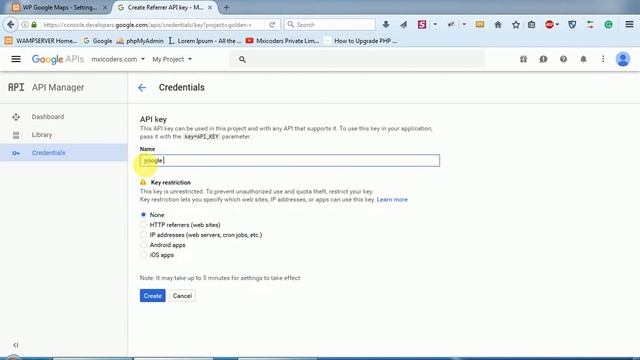Open the hamburger navigation menu
Screen dimensions: 640x360
click(x=16, y=59)
